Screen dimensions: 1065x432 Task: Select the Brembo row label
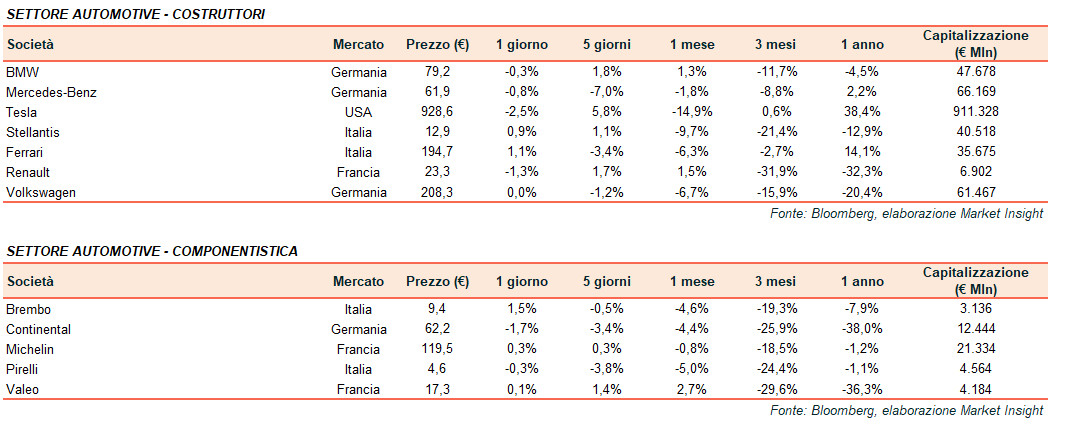pos(28,309)
